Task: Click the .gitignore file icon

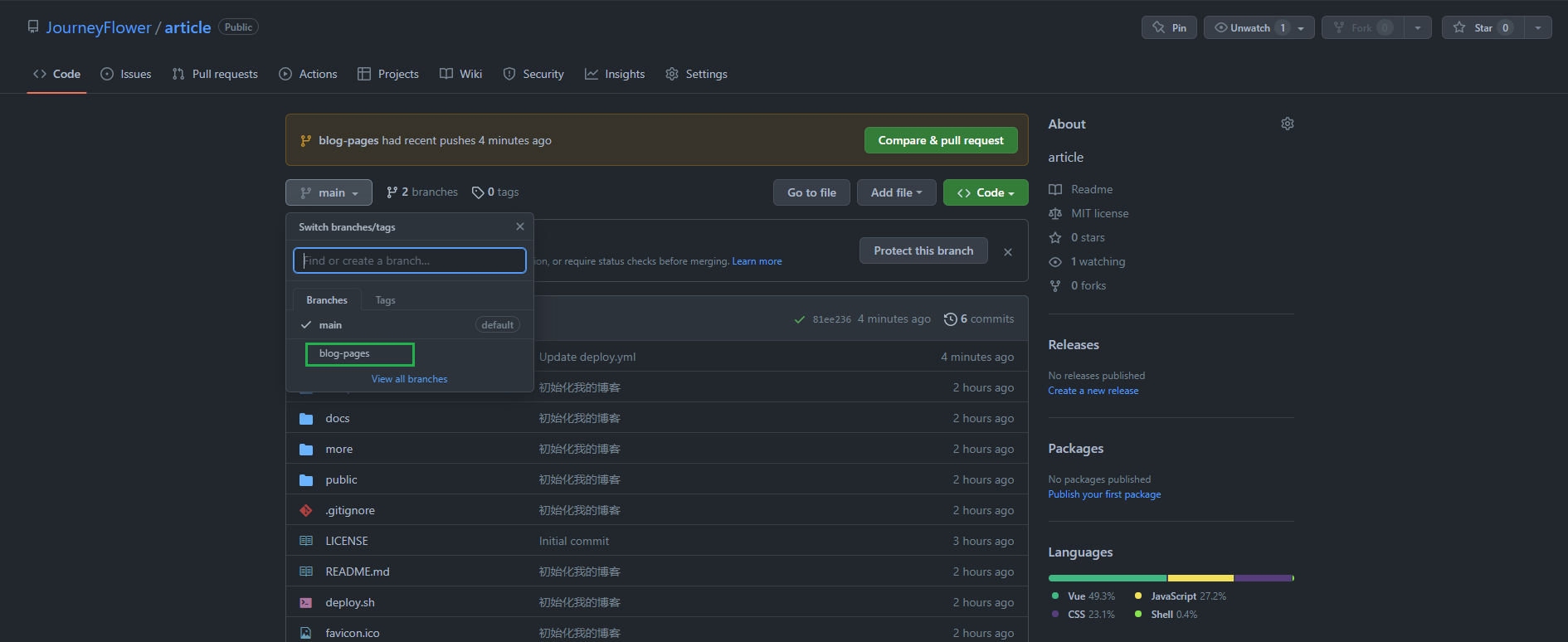Action: pos(306,511)
